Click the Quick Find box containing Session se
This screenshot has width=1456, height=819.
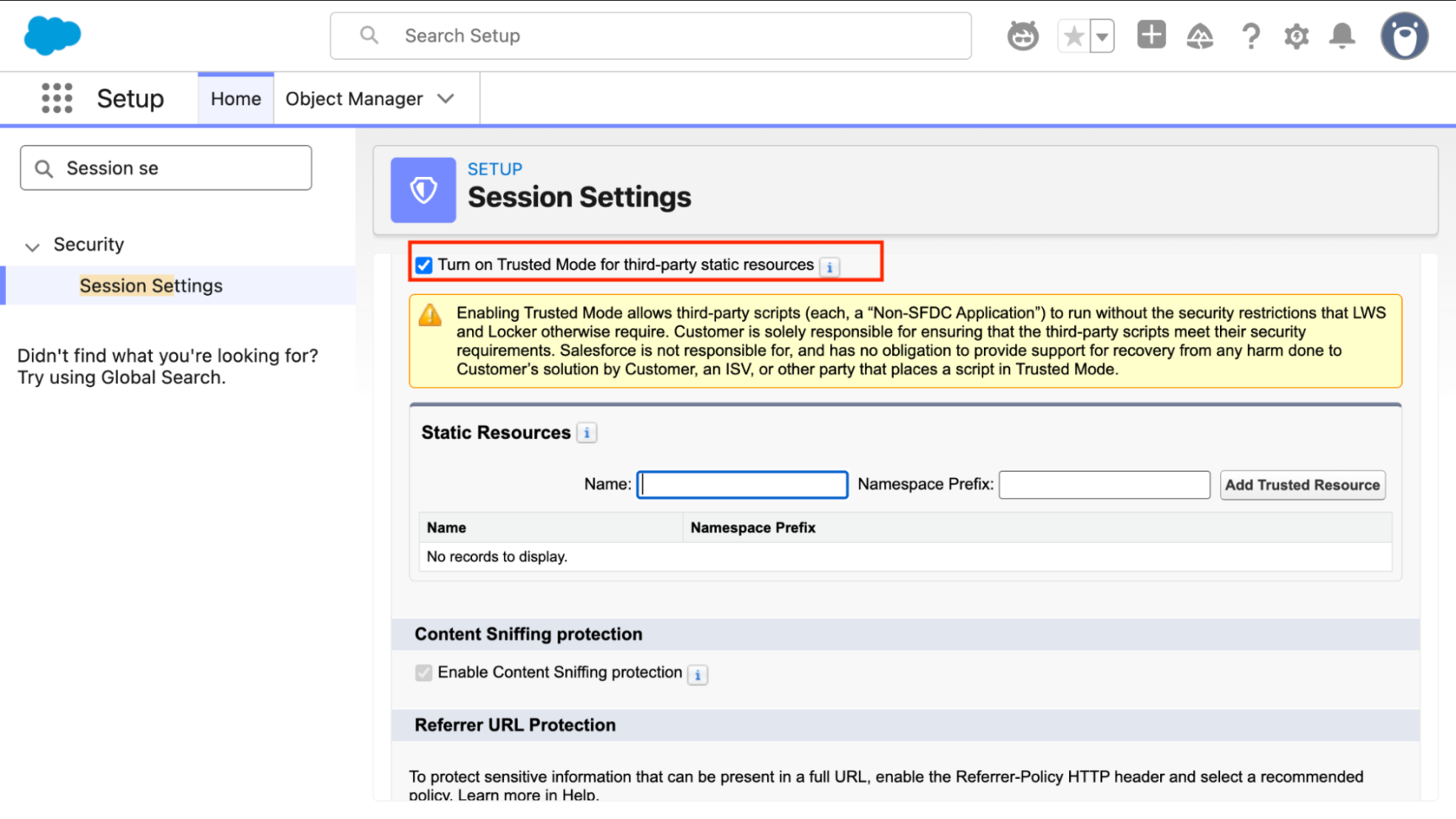[x=166, y=168]
